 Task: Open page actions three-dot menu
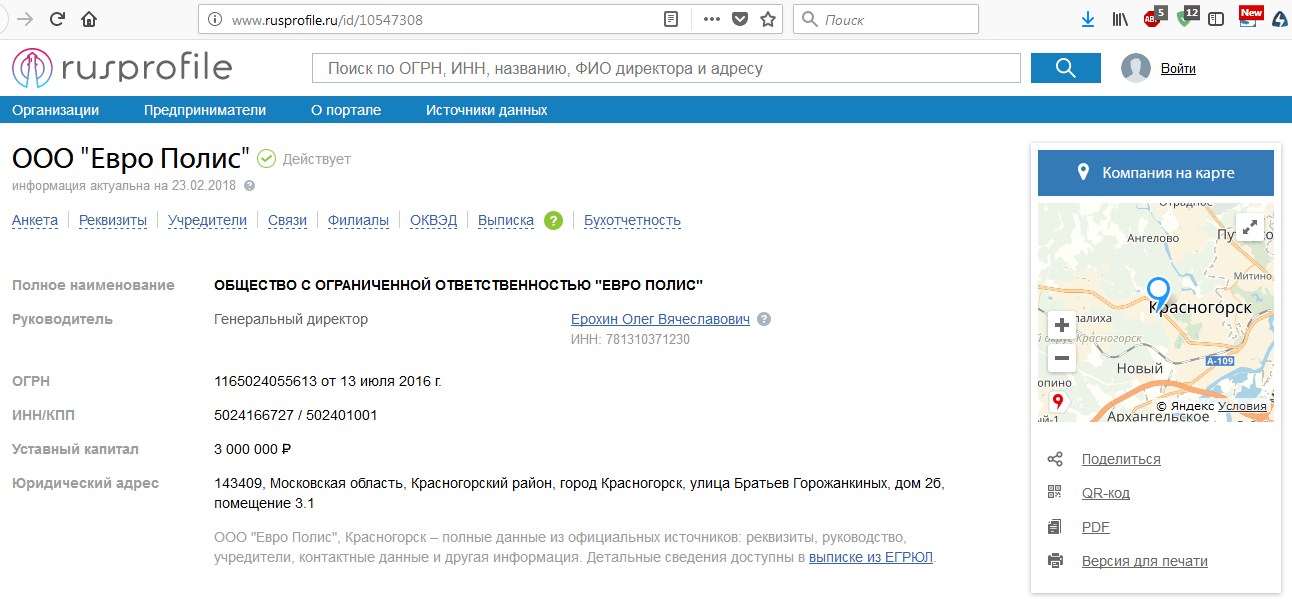711,19
